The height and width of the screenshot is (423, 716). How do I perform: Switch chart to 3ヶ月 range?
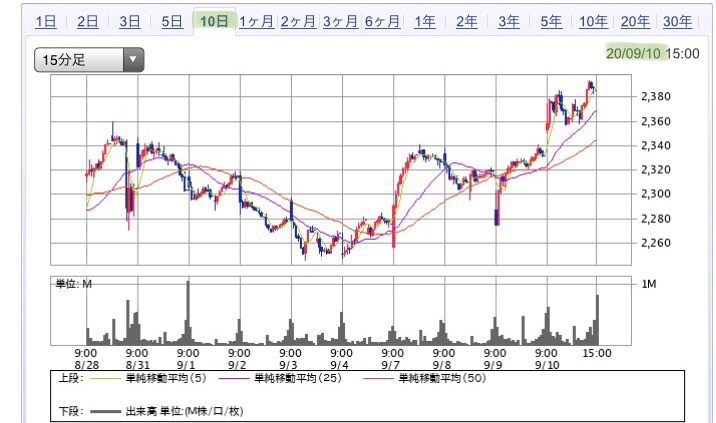pos(340,21)
